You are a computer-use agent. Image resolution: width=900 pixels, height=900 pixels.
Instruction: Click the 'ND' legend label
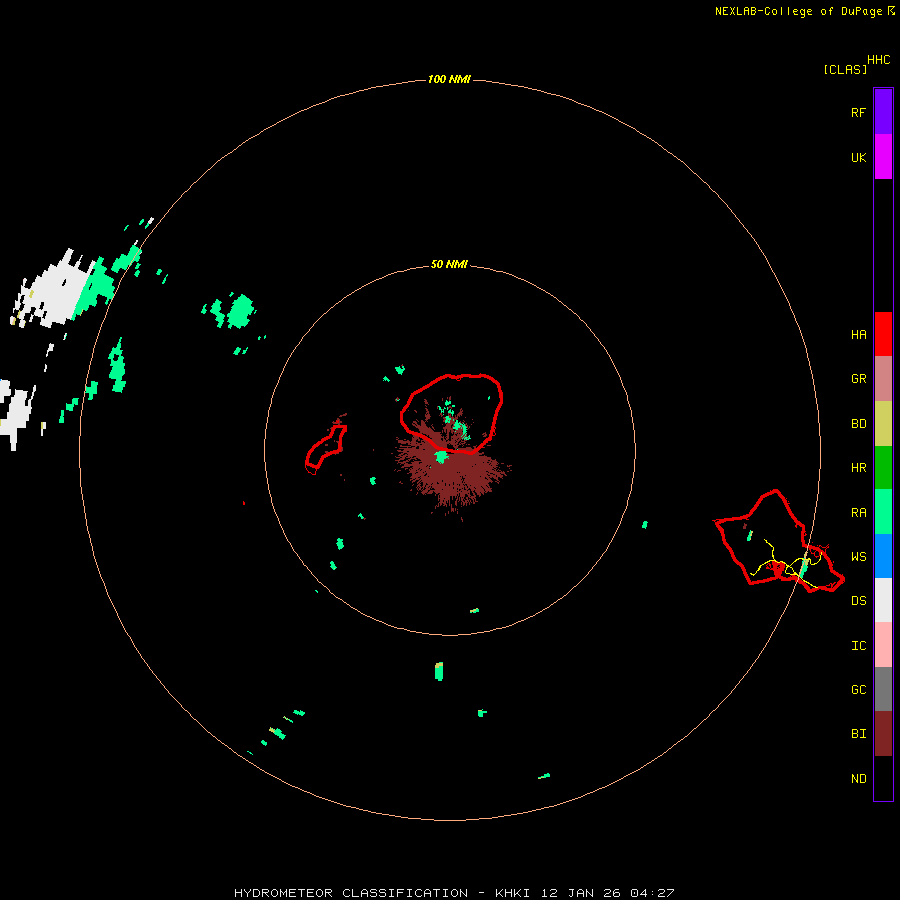pyautogui.click(x=858, y=779)
